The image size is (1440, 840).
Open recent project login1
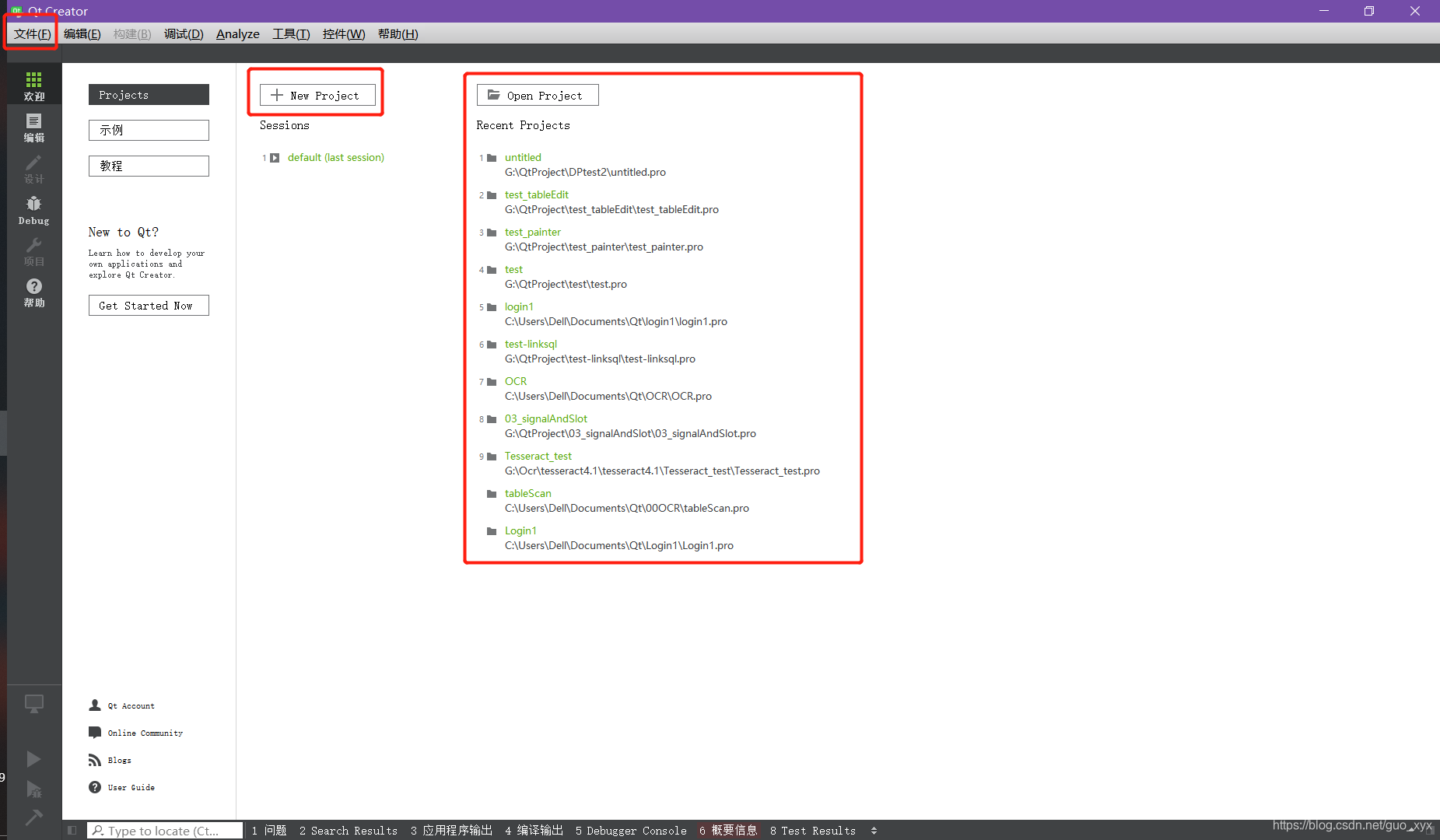[519, 306]
